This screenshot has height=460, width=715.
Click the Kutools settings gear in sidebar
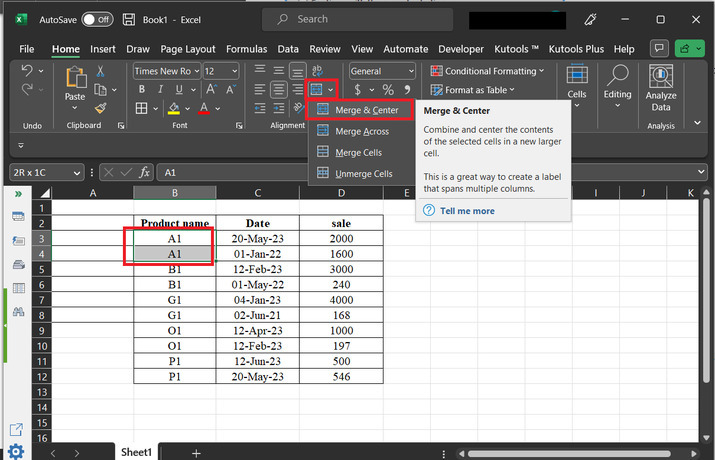pyautogui.click(x=16, y=451)
